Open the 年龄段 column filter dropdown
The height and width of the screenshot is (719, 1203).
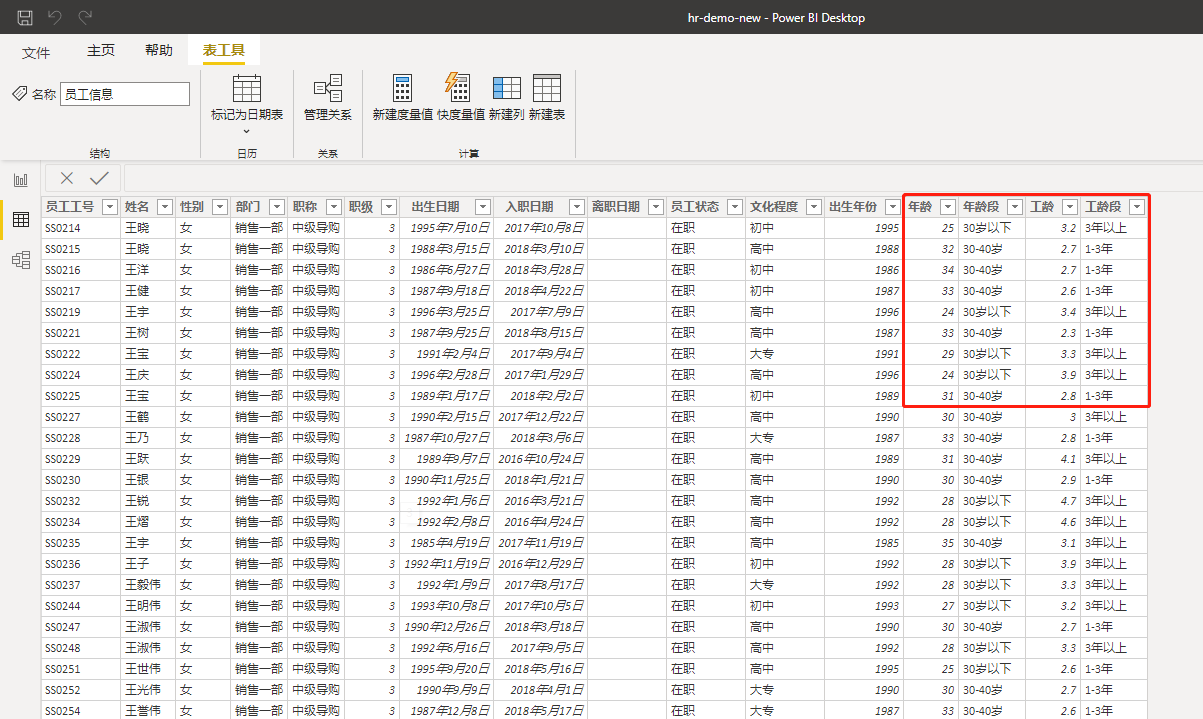tap(1014, 207)
